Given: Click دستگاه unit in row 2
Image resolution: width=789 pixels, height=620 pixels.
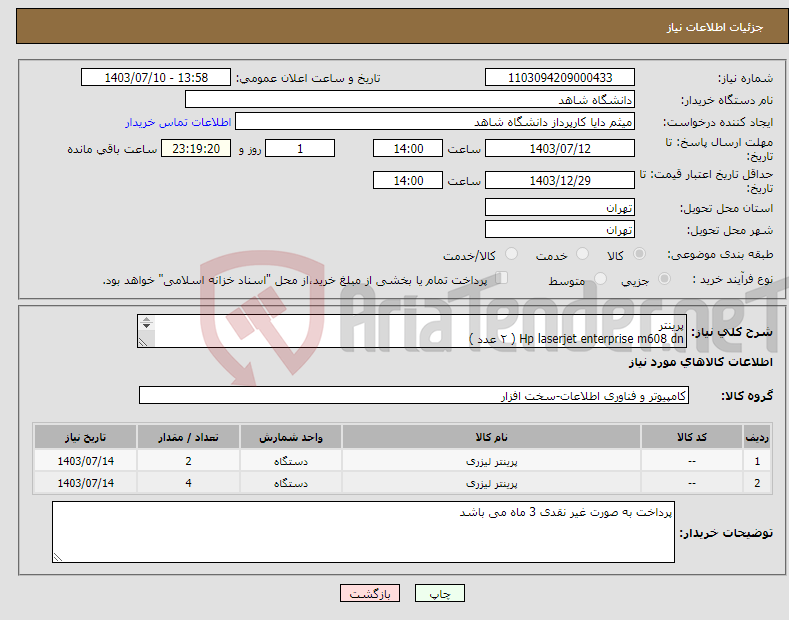Looking at the screenshot, I should (291, 483).
